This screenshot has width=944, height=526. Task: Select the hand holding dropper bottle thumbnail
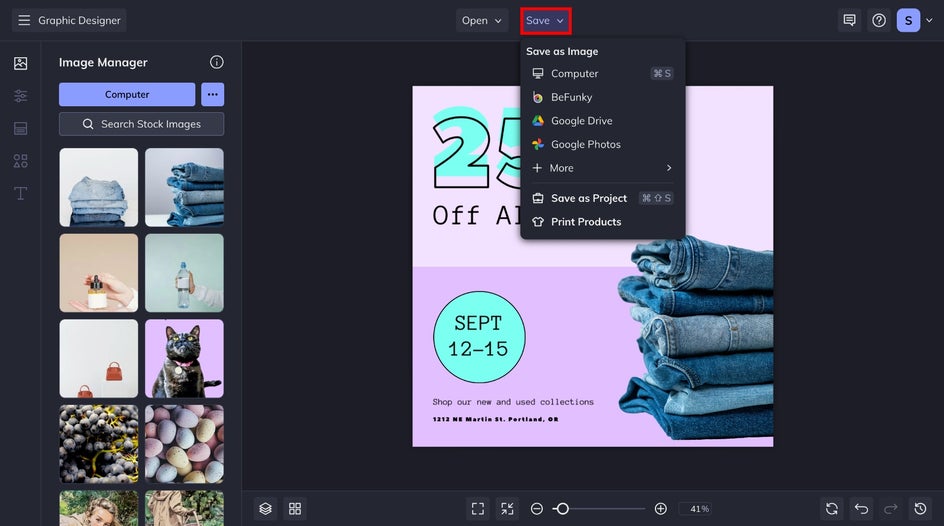99,273
